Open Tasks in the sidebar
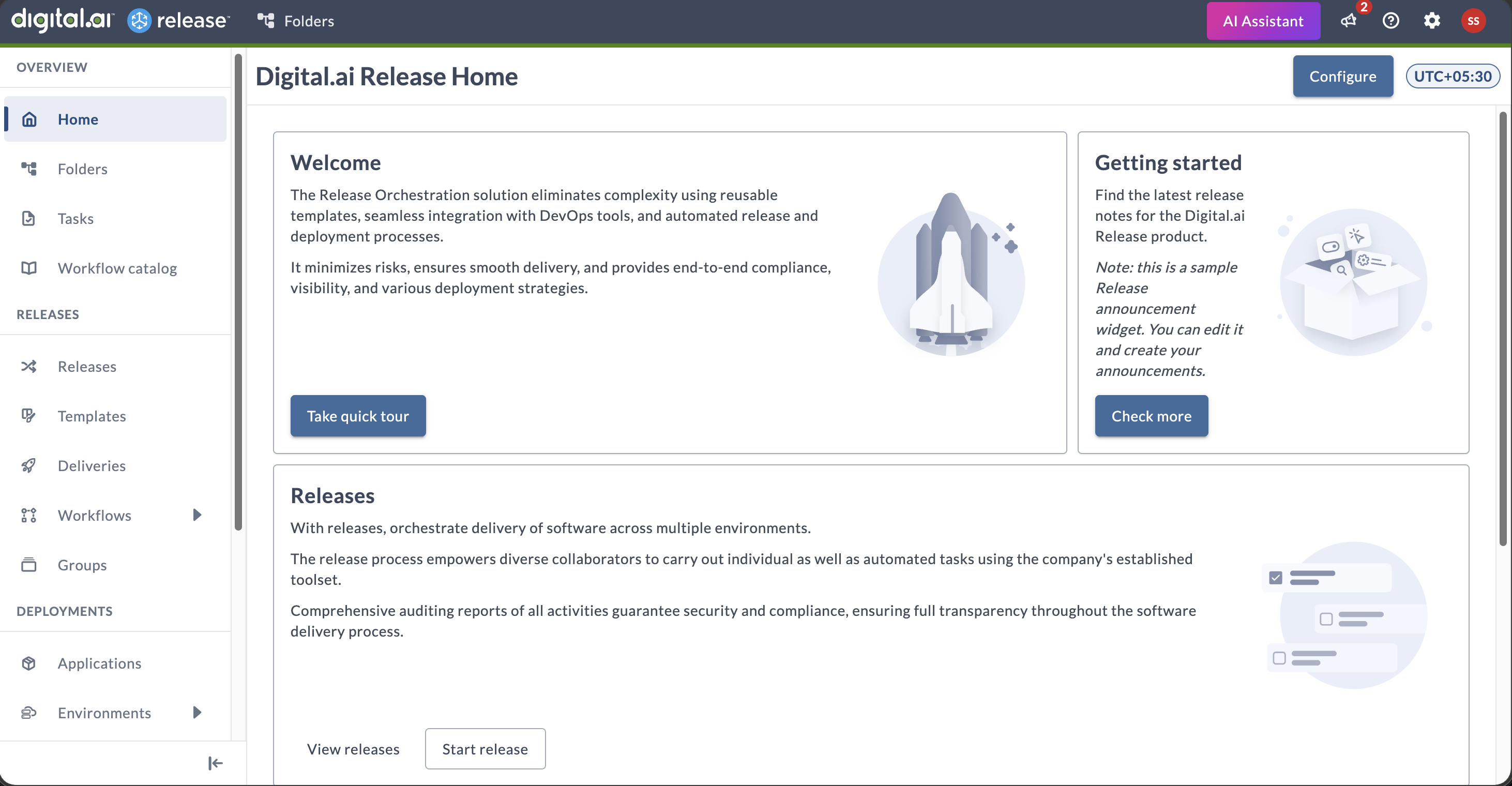The height and width of the screenshot is (786, 1512). point(115,218)
